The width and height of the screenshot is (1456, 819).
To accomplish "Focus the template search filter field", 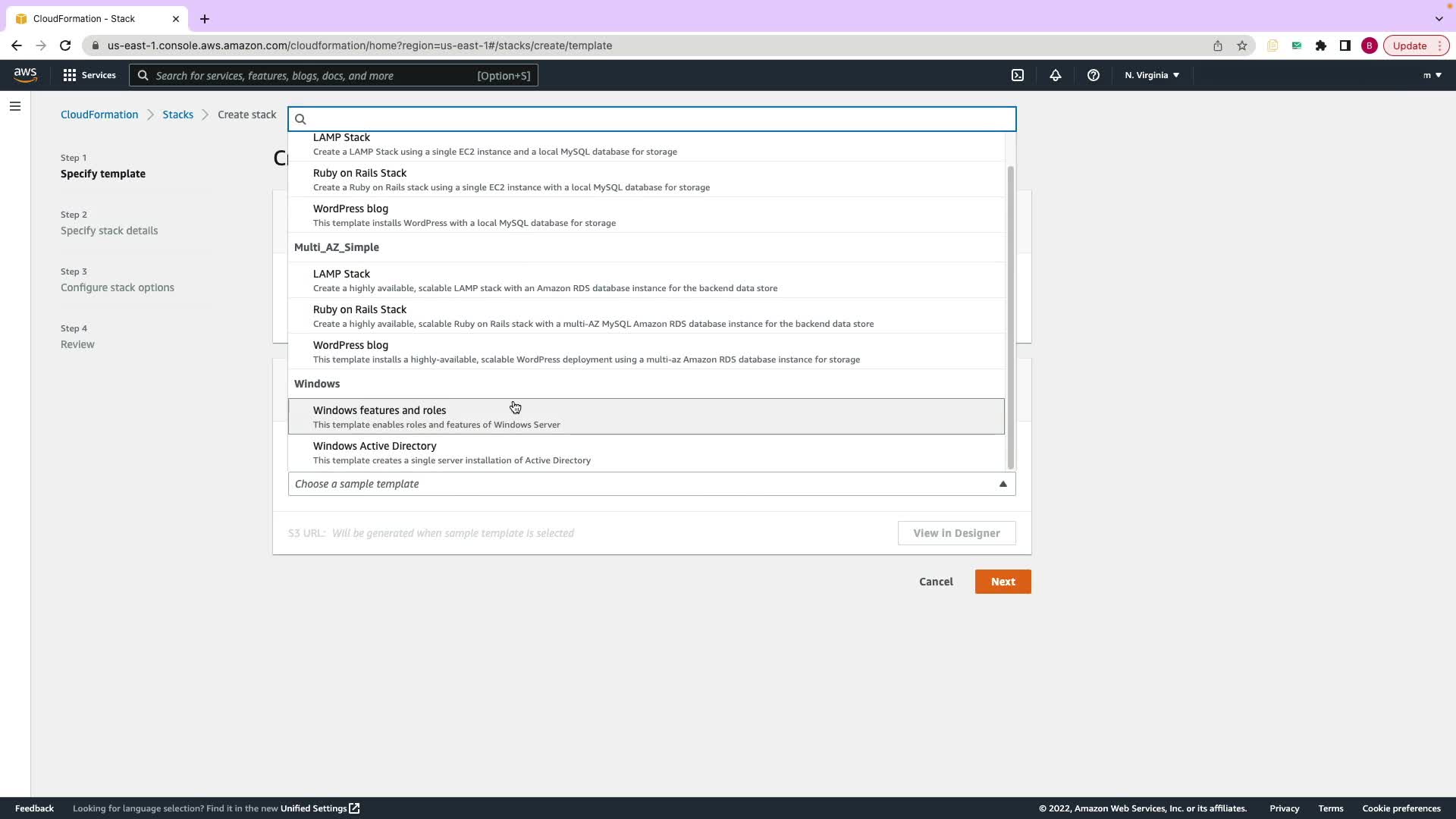I will pos(652,119).
